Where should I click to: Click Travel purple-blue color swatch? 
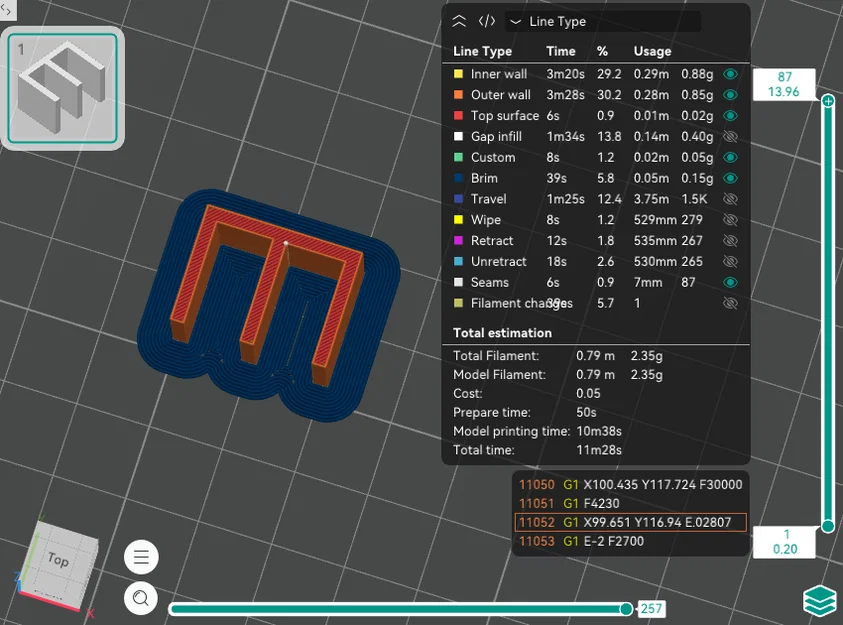pos(458,199)
